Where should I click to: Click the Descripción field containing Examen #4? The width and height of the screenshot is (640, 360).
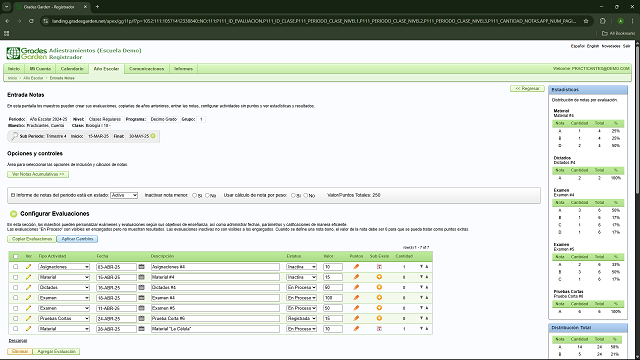pos(215,298)
